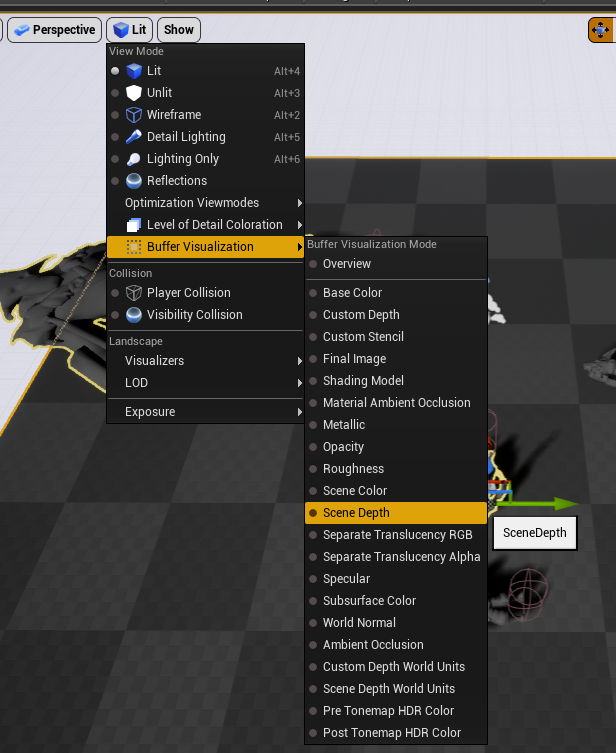Select Detail Lighting radio button

pyautogui.click(x=115, y=137)
